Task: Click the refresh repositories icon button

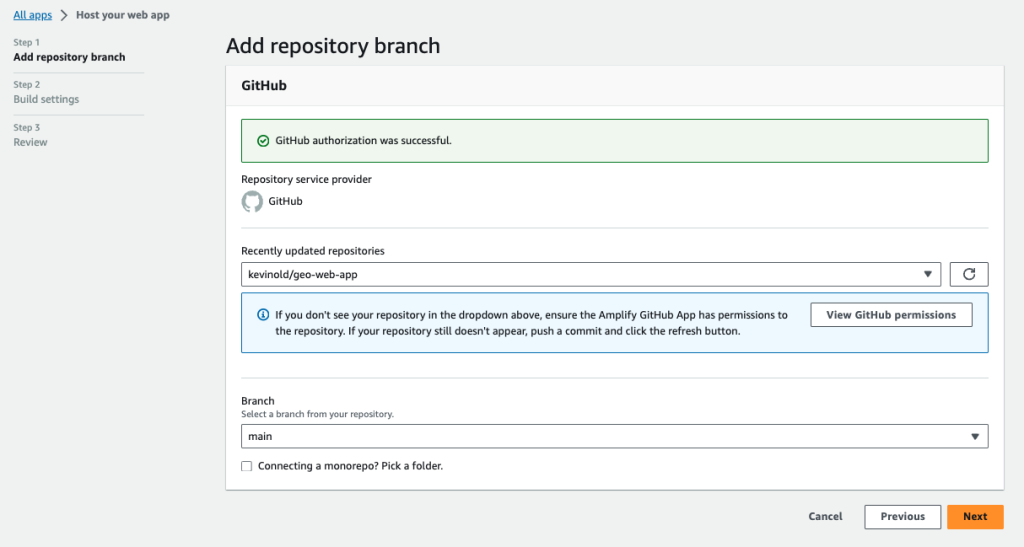Action: (968, 274)
